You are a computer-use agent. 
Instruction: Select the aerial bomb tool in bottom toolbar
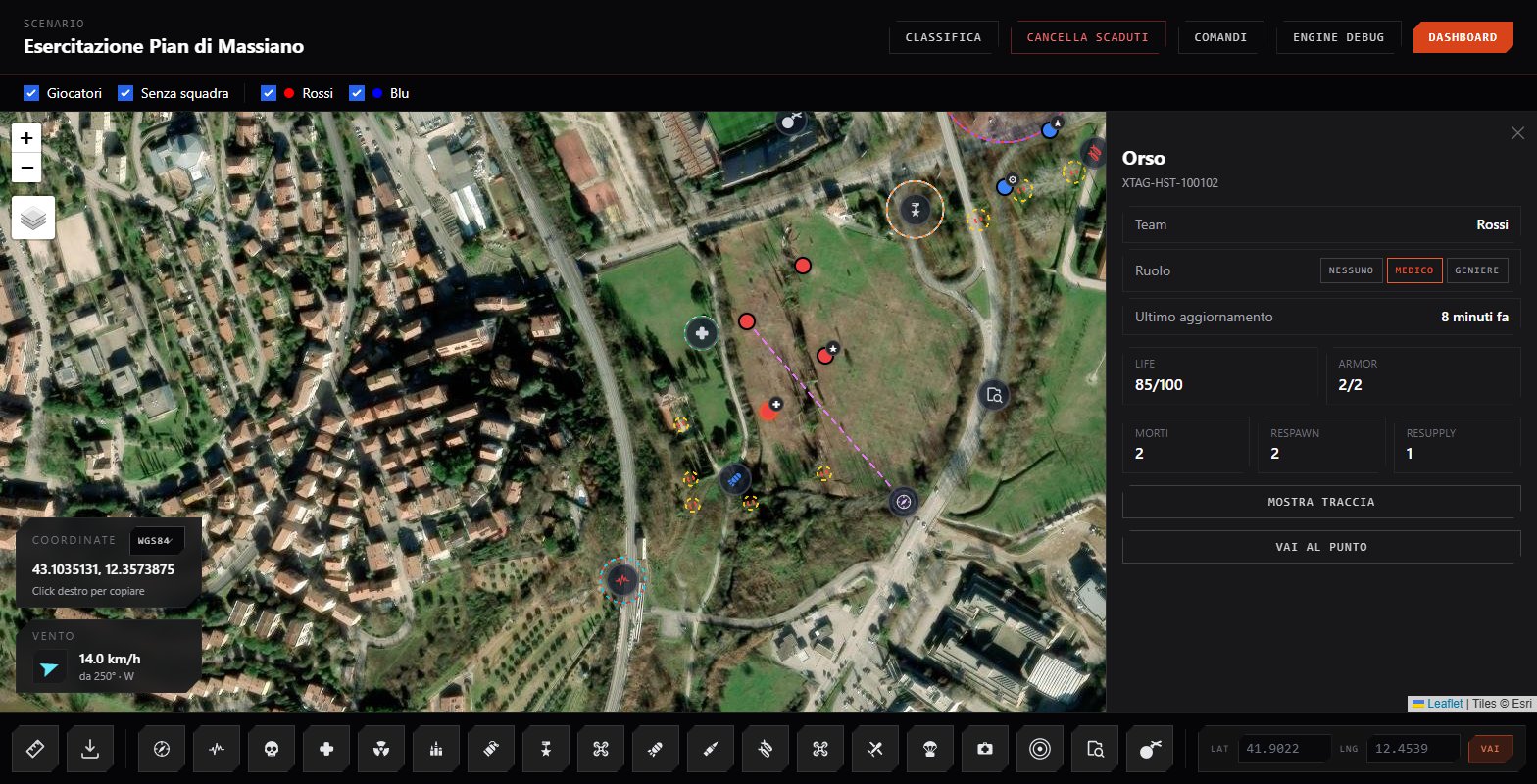tap(657, 749)
